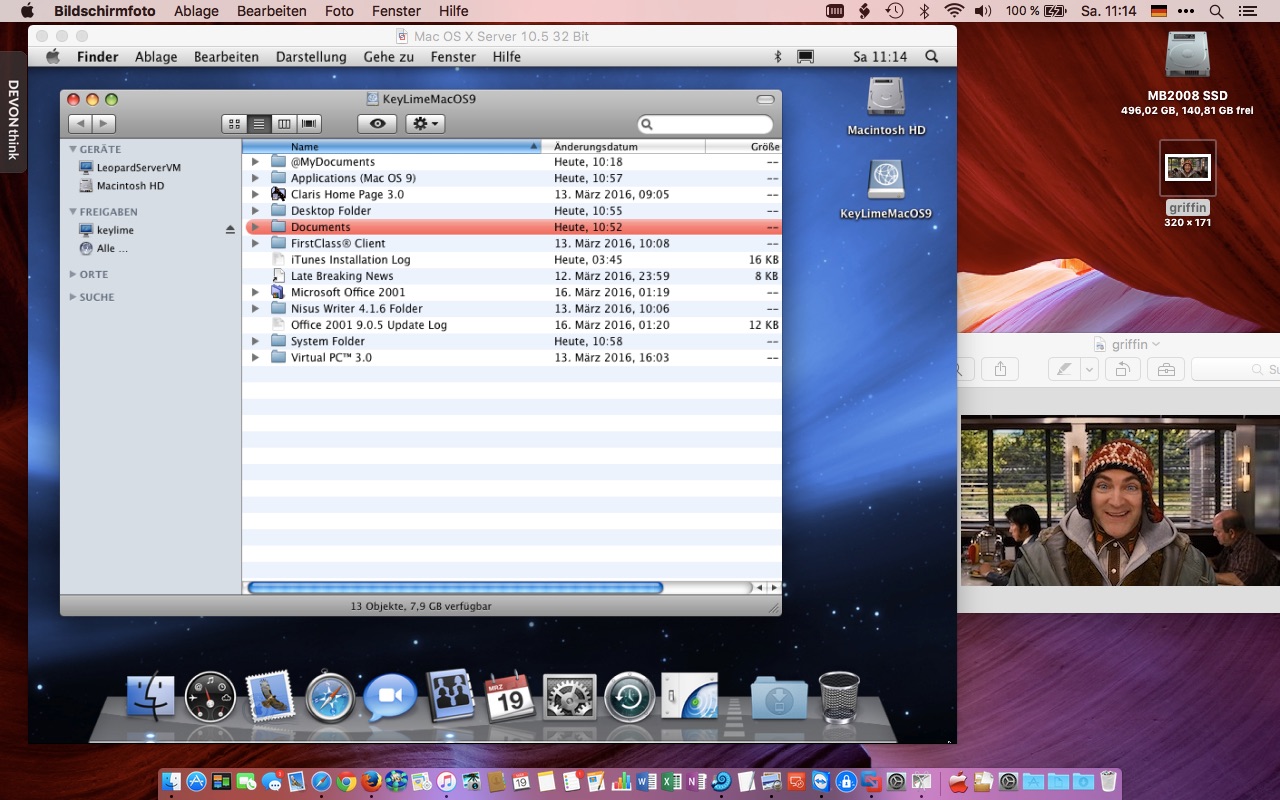This screenshot has width=1280, height=800.
Task: Expand the Microsoft Office 2001 folder
Action: (x=255, y=292)
